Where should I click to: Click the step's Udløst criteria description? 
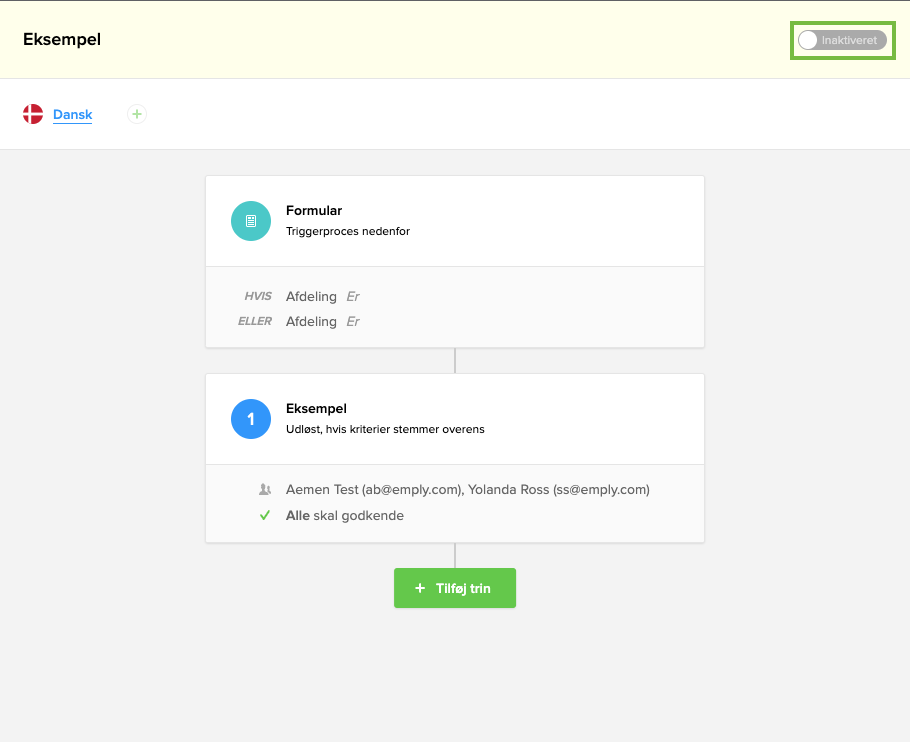tap(385, 429)
